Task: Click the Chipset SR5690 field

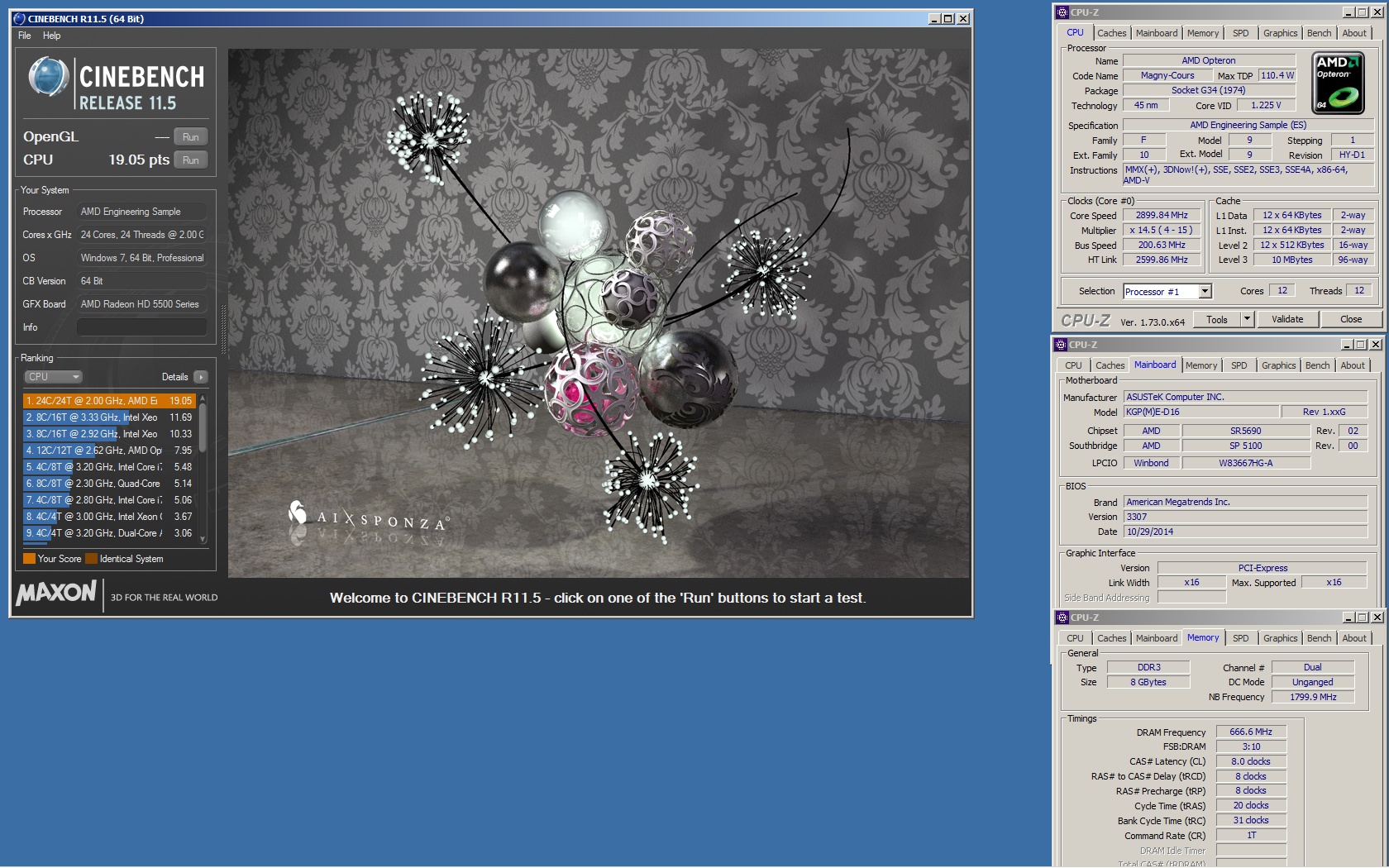Action: pos(1246,431)
